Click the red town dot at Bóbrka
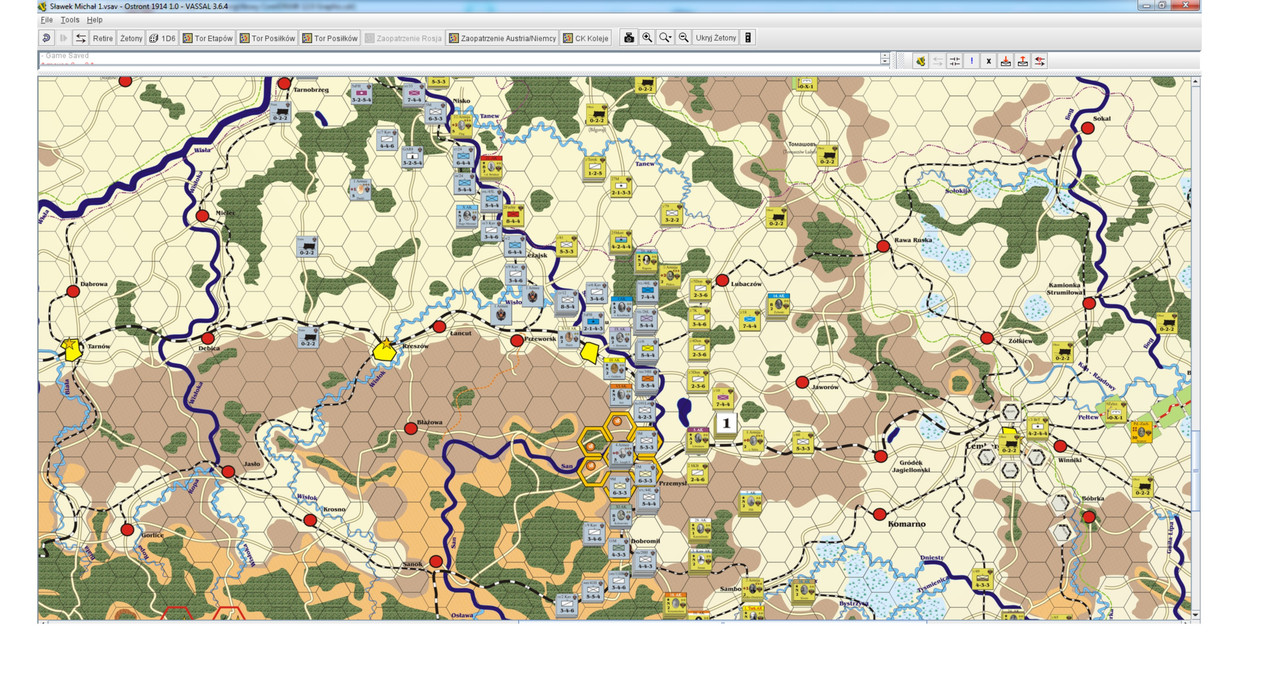Viewport: 1280px width, 693px height. (1088, 517)
